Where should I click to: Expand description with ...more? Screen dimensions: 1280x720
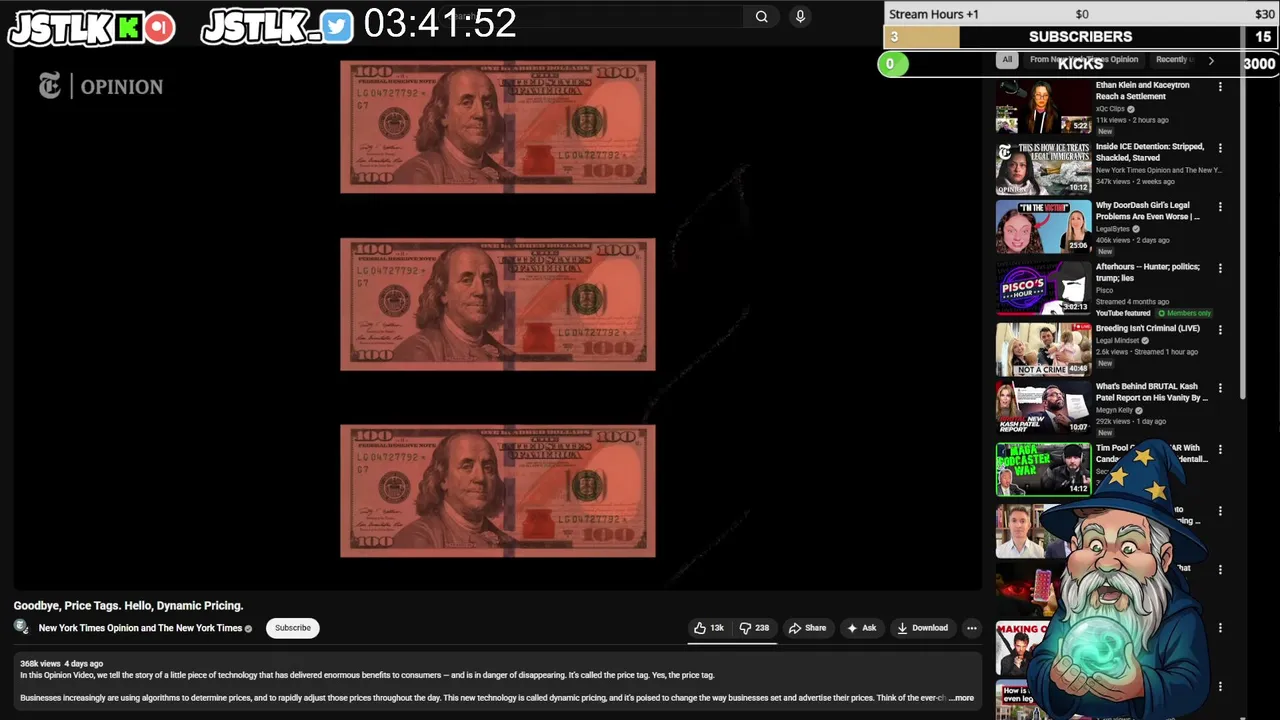961,698
